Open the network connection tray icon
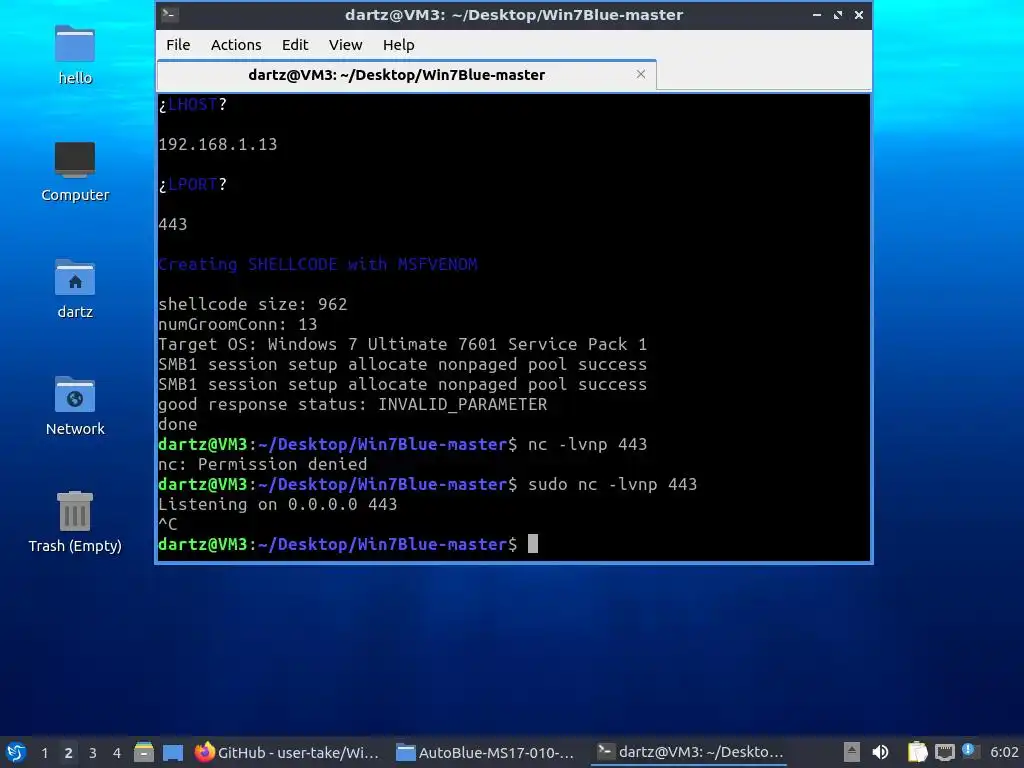 (944, 753)
